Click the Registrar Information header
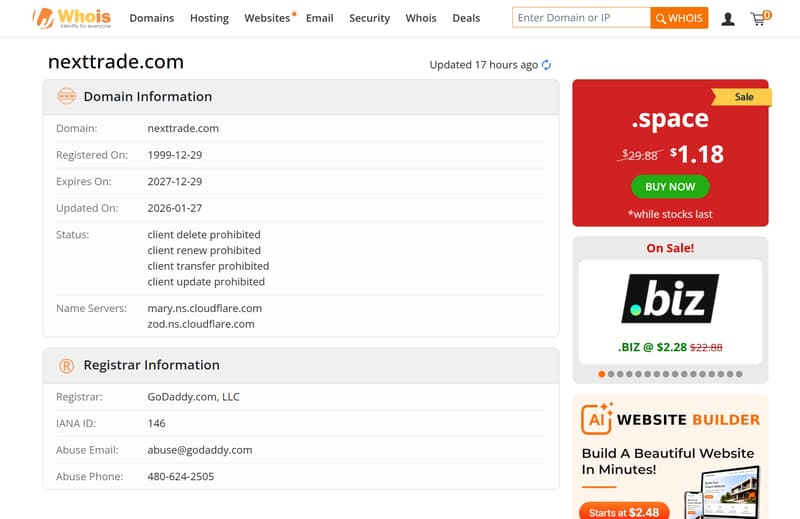 (152, 365)
